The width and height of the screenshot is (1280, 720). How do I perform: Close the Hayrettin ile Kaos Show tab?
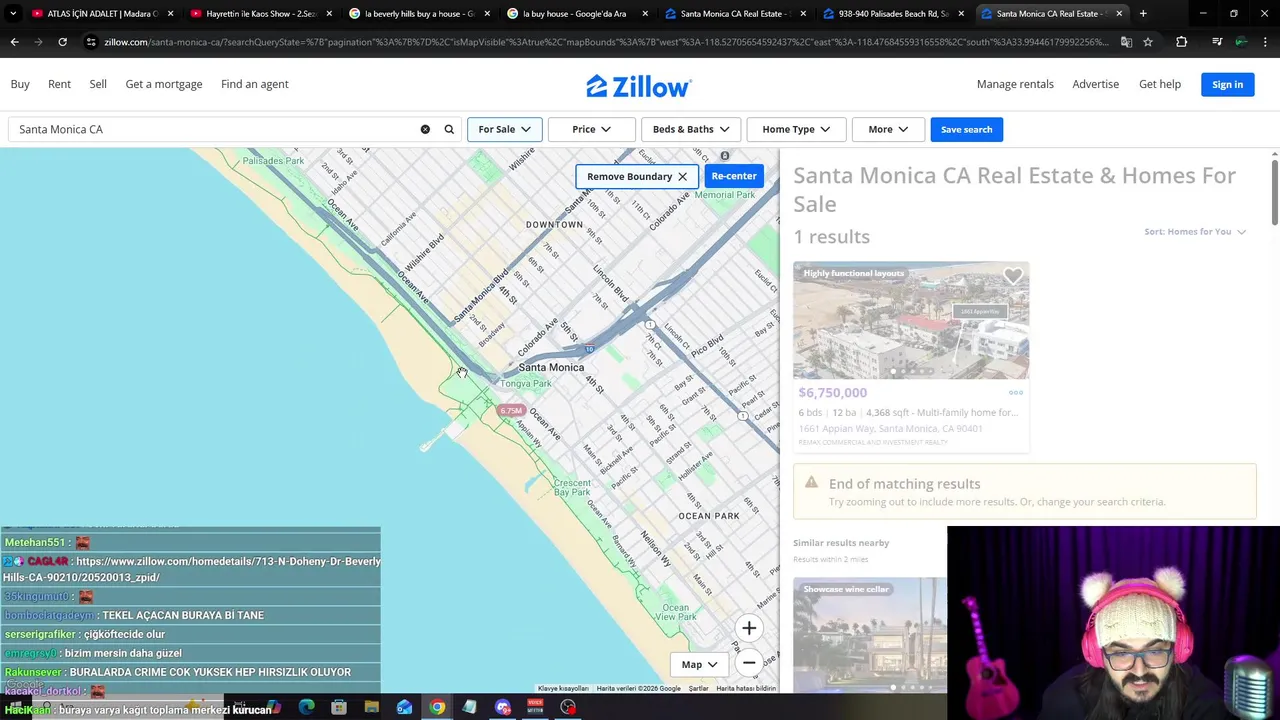click(329, 14)
